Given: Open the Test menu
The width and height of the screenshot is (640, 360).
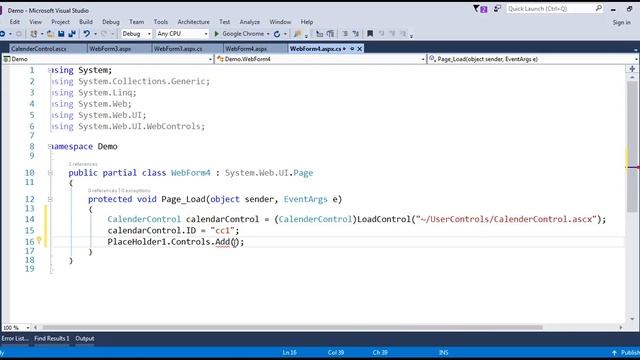Looking at the screenshot, I should (x=224, y=22).
